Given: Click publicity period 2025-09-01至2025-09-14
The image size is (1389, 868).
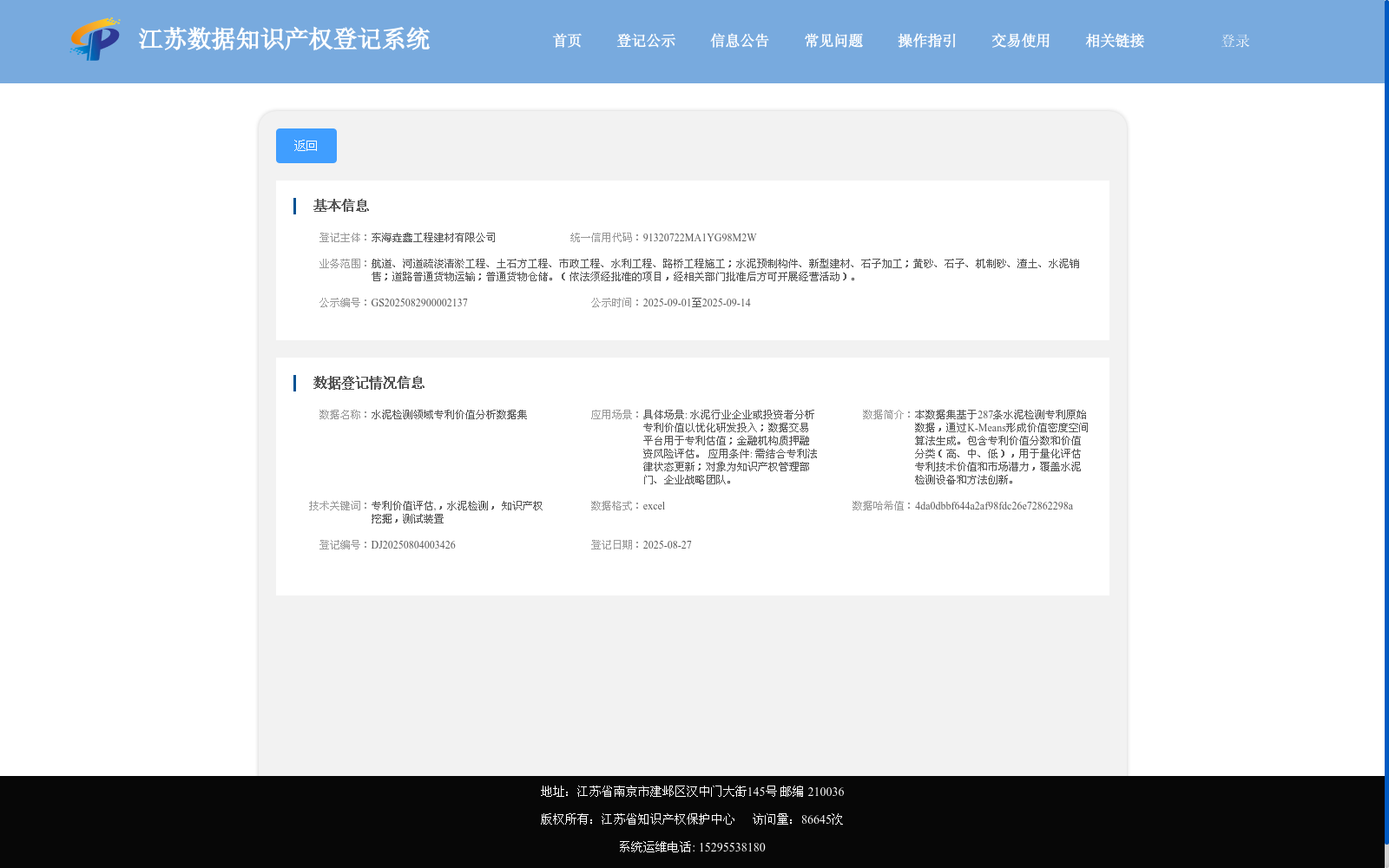Looking at the screenshot, I should pos(696,303).
